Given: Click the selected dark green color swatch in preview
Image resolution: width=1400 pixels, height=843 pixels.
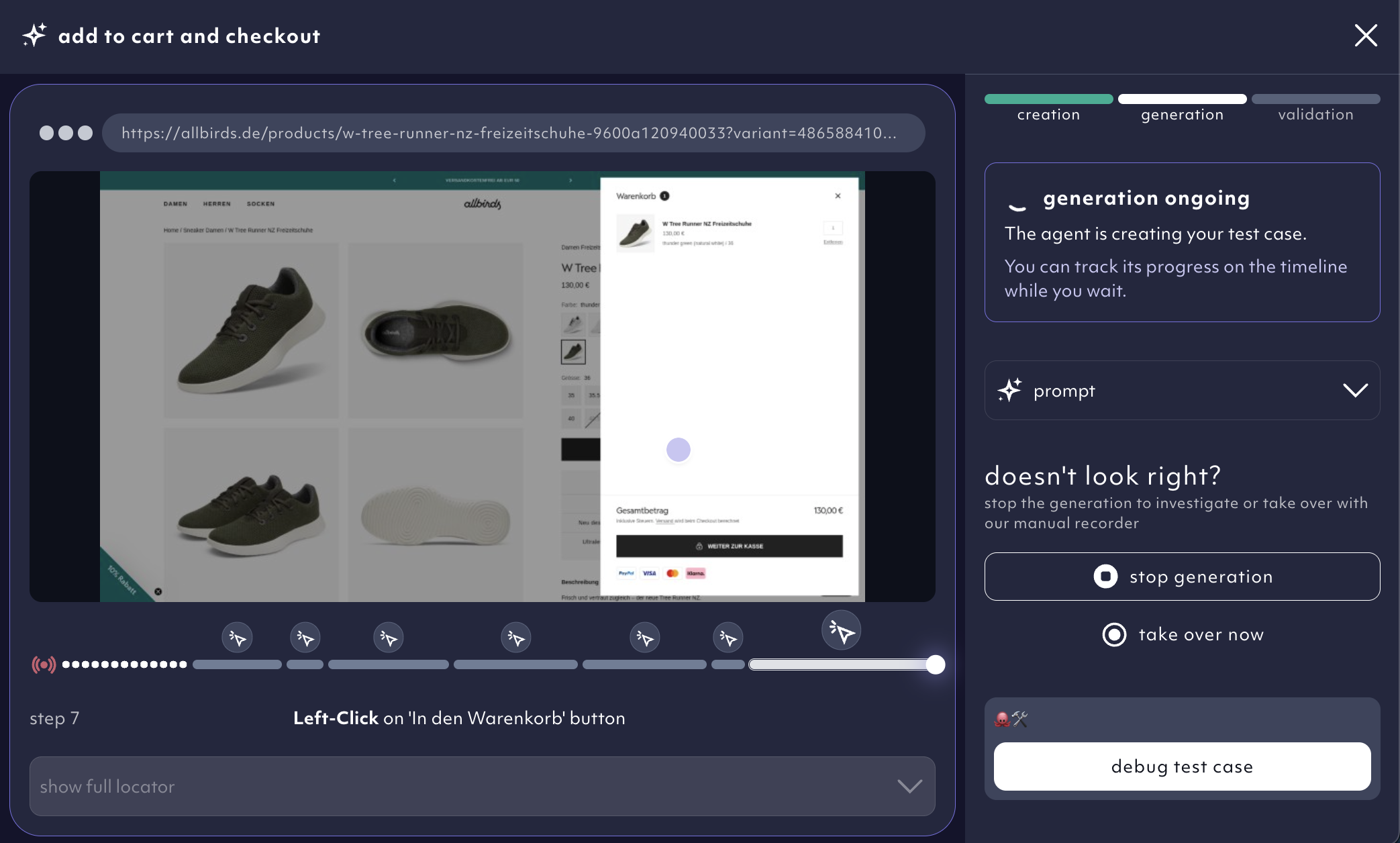Looking at the screenshot, I should pyautogui.click(x=573, y=352).
